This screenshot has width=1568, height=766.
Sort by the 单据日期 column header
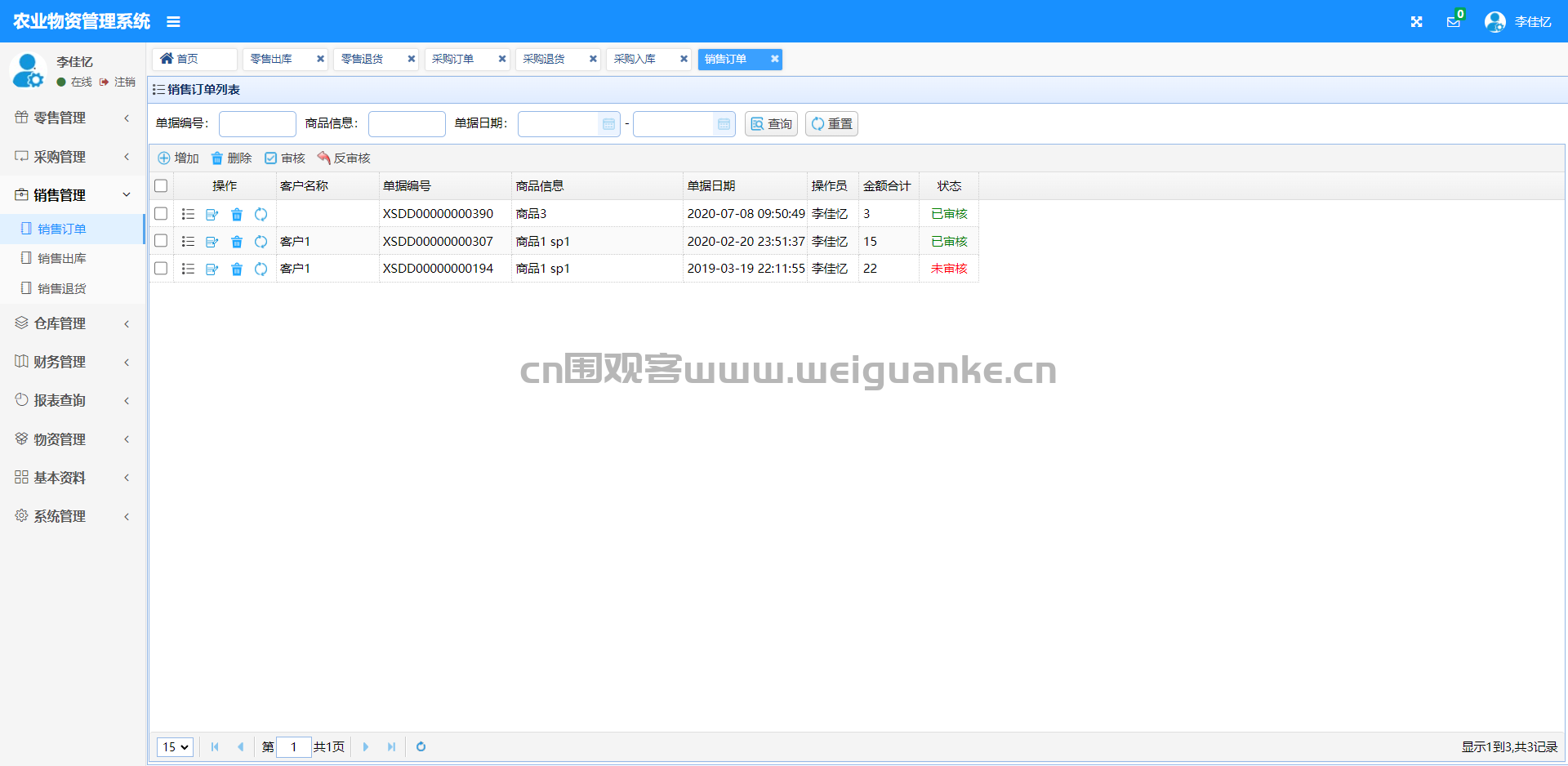coord(745,186)
